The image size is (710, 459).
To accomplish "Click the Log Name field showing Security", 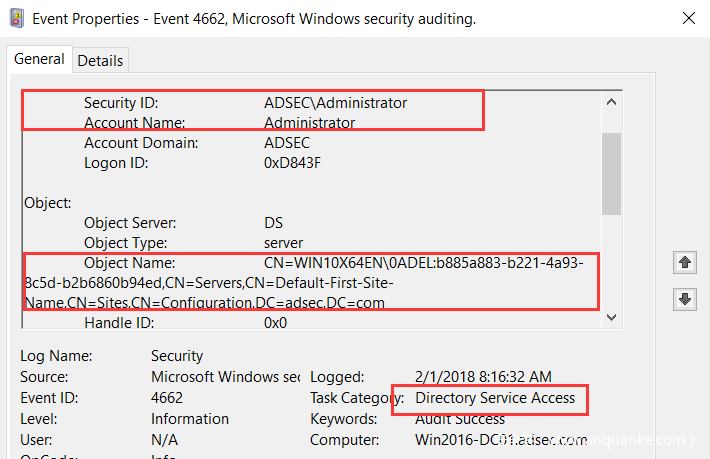I will 177,356.
